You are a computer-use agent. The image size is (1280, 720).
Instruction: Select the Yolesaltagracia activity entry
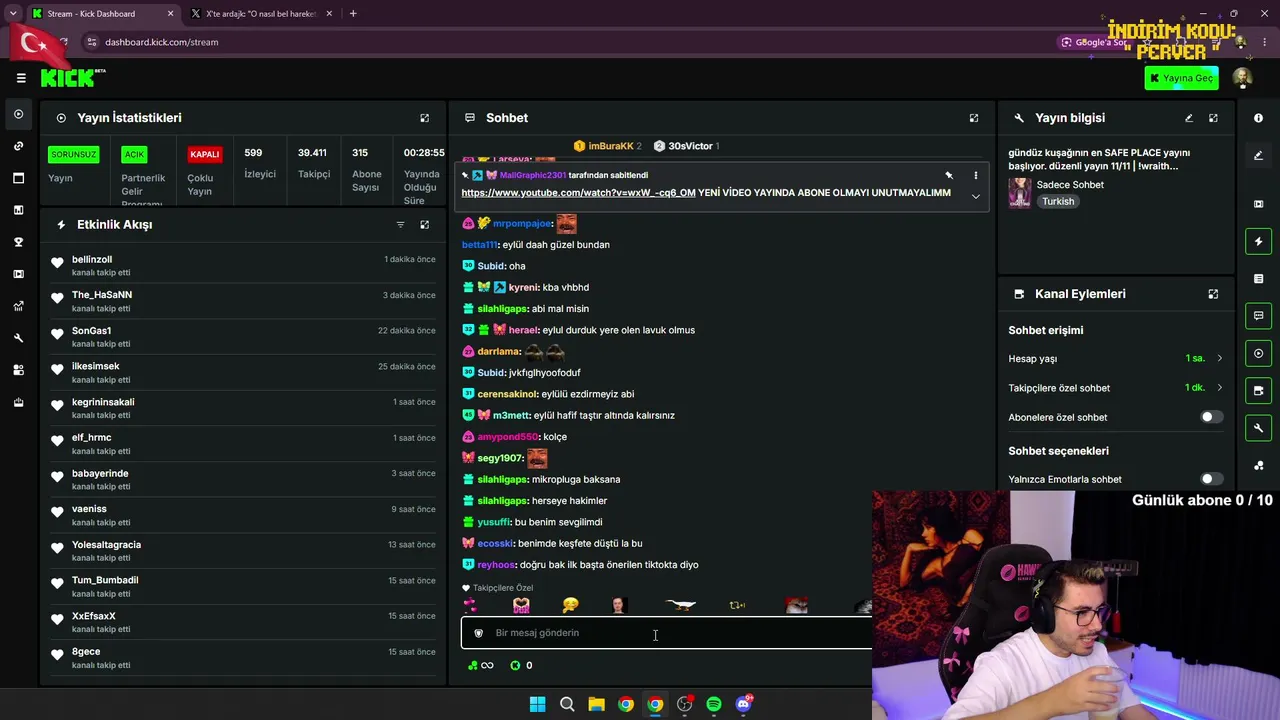click(x=243, y=551)
